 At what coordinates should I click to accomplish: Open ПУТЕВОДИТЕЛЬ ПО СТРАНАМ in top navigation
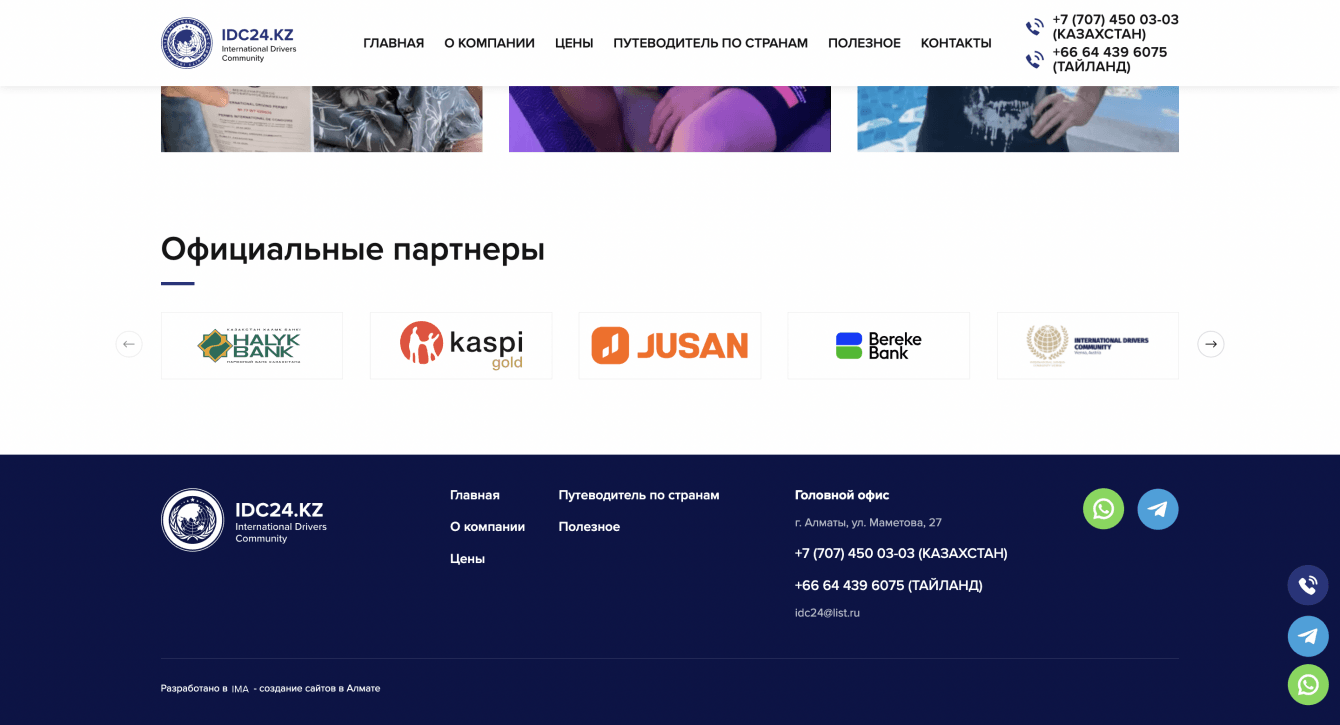(711, 43)
